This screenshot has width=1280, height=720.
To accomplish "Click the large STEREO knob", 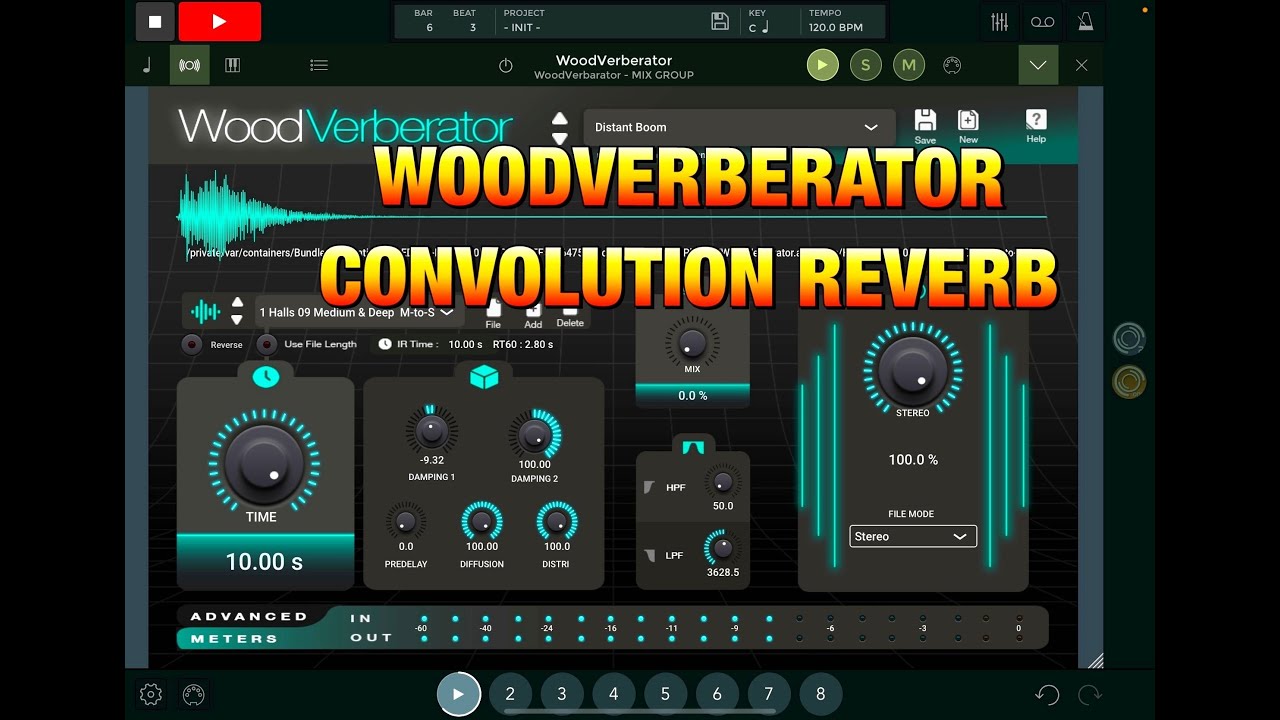I will [x=913, y=370].
